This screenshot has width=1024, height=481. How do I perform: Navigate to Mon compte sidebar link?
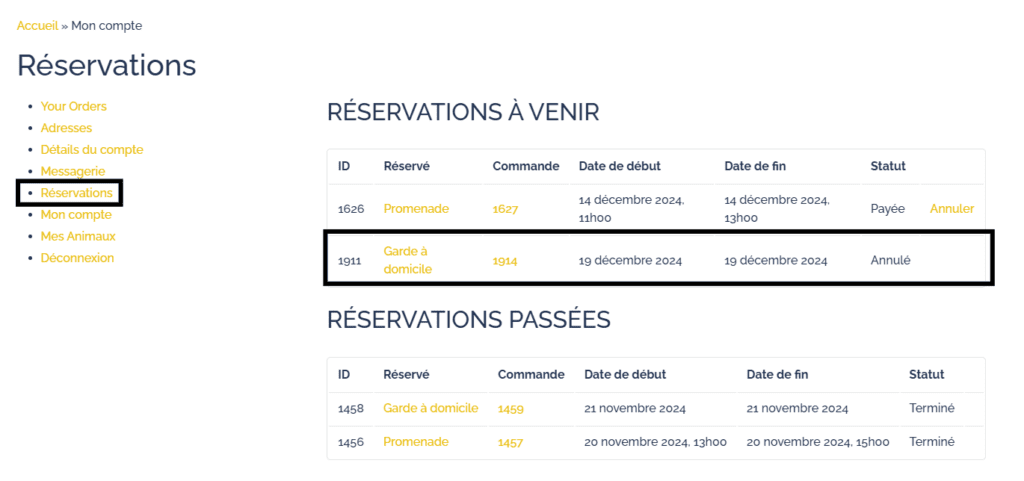coord(76,215)
